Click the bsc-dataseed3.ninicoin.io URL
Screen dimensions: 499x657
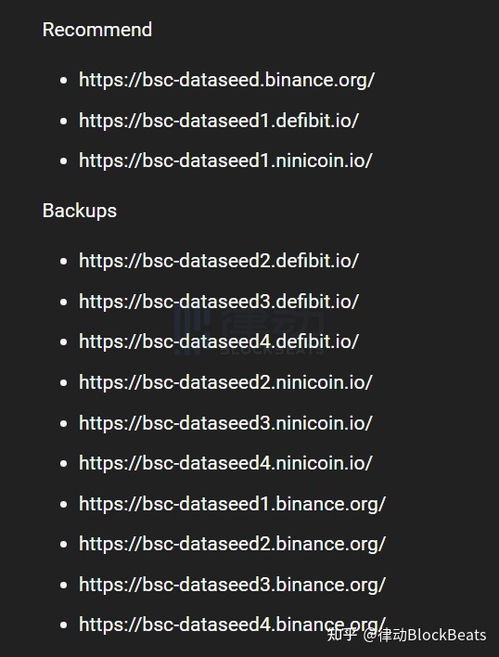[225, 423]
